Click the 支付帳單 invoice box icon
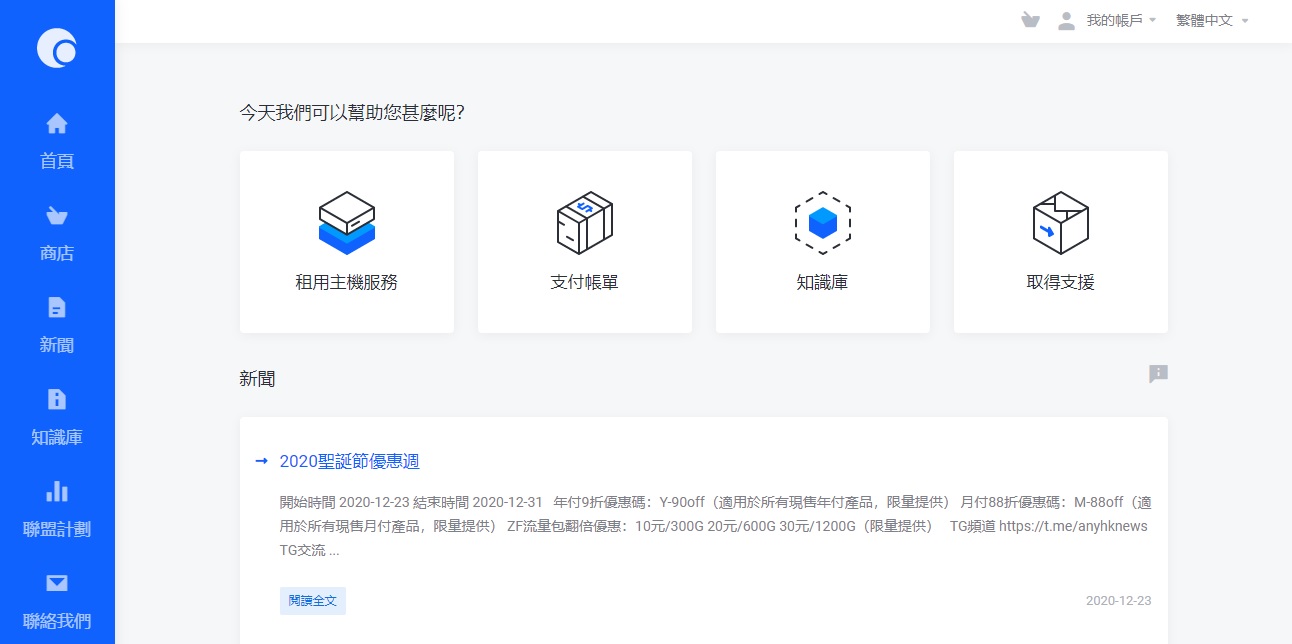 point(584,222)
